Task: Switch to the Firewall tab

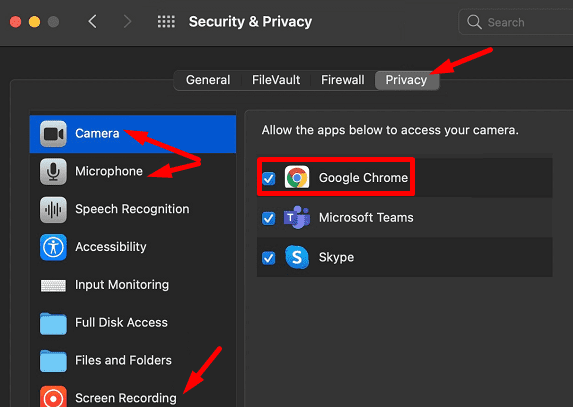Action: 342,80
